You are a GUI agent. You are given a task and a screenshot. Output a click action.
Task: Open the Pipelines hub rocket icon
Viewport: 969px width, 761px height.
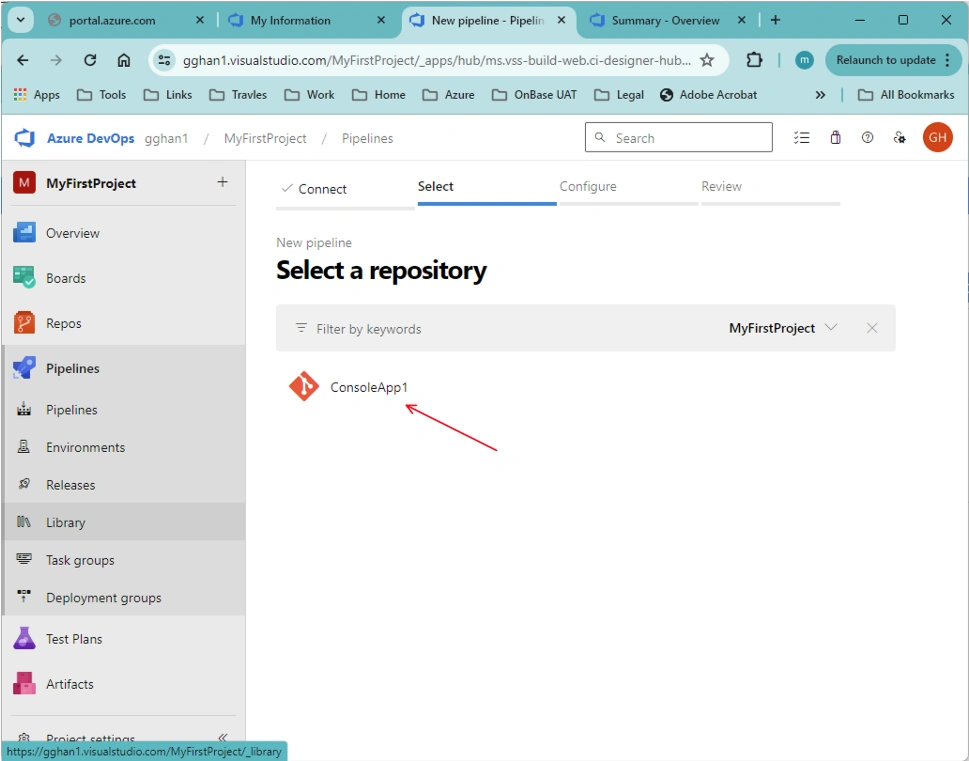point(24,368)
